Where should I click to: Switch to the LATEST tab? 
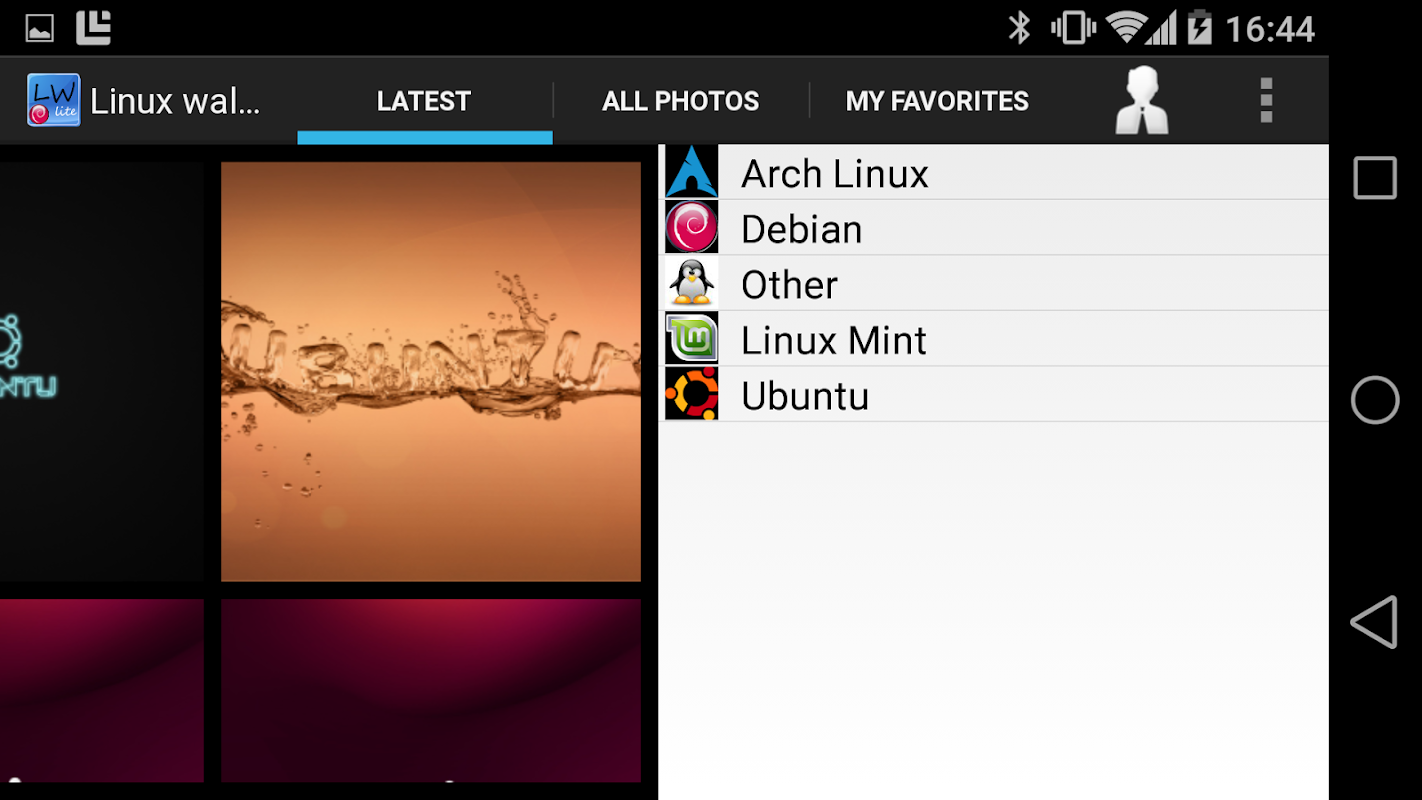click(424, 101)
